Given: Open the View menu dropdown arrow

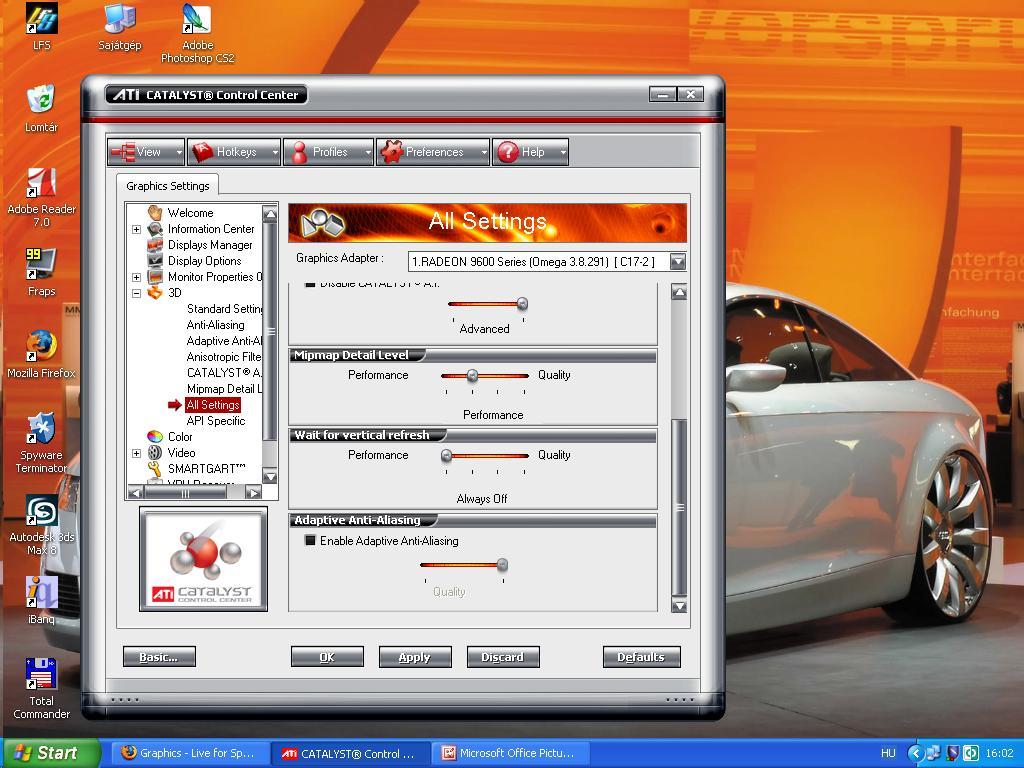Looking at the screenshot, I should click(x=179, y=152).
